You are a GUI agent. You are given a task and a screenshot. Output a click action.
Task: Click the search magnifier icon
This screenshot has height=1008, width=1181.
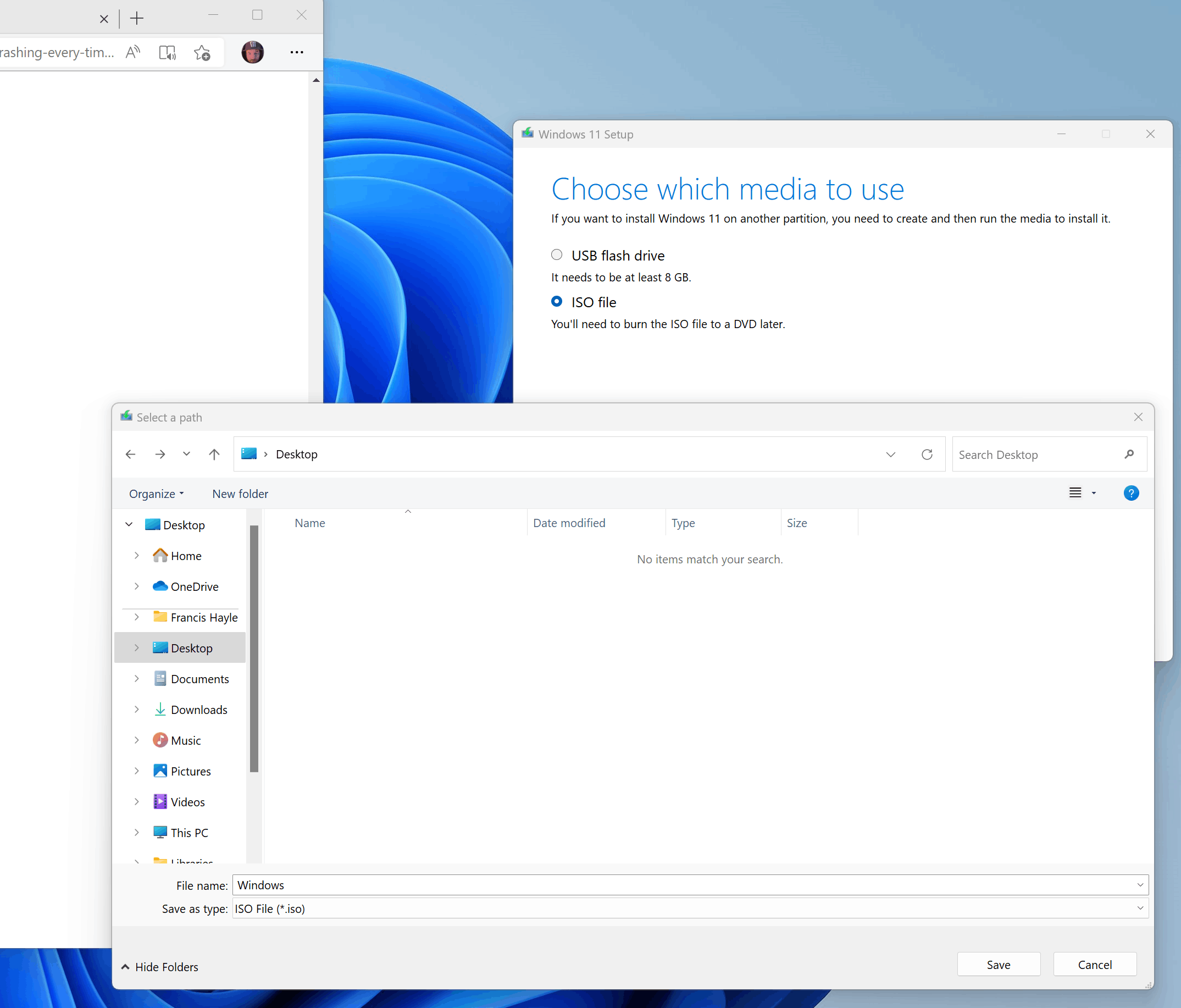(1129, 454)
